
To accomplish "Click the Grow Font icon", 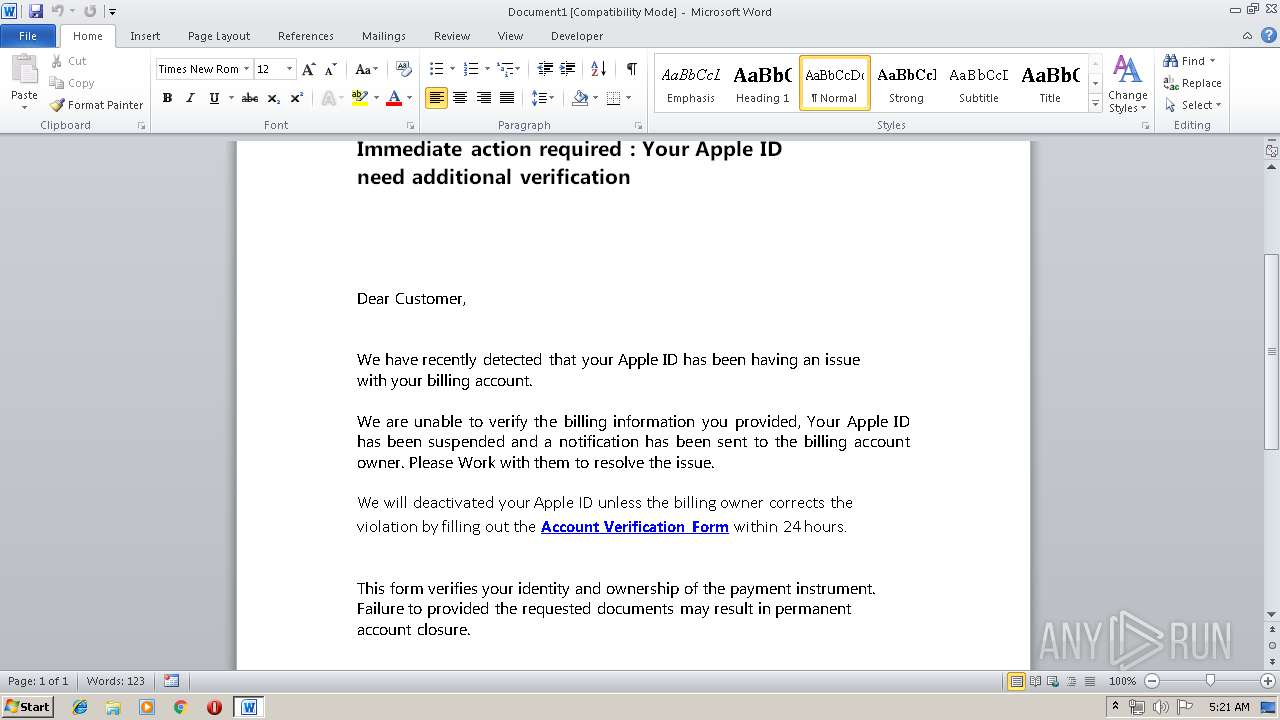I will 309,69.
